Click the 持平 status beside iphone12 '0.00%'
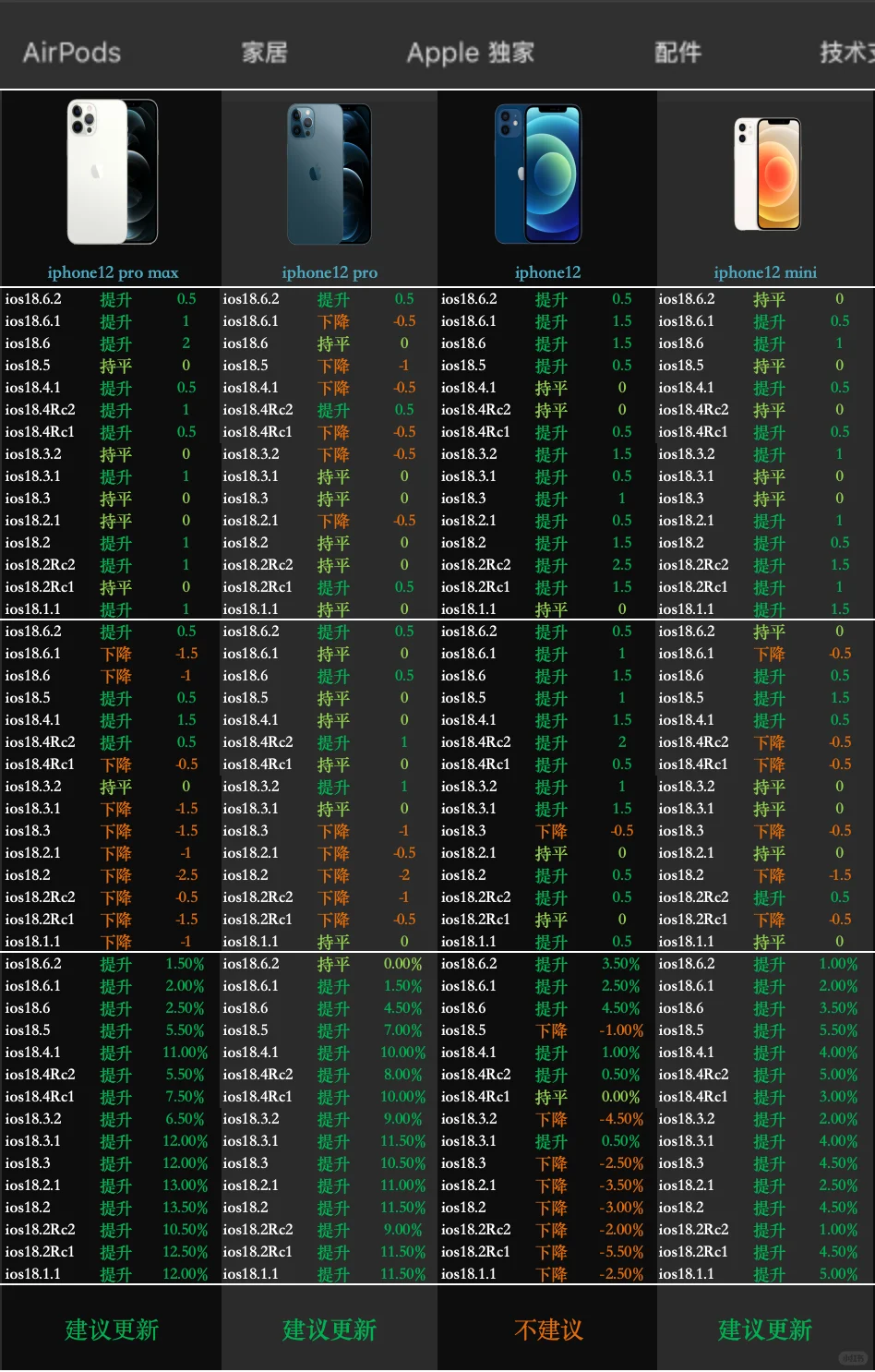The image size is (875, 1372). coord(551,1098)
